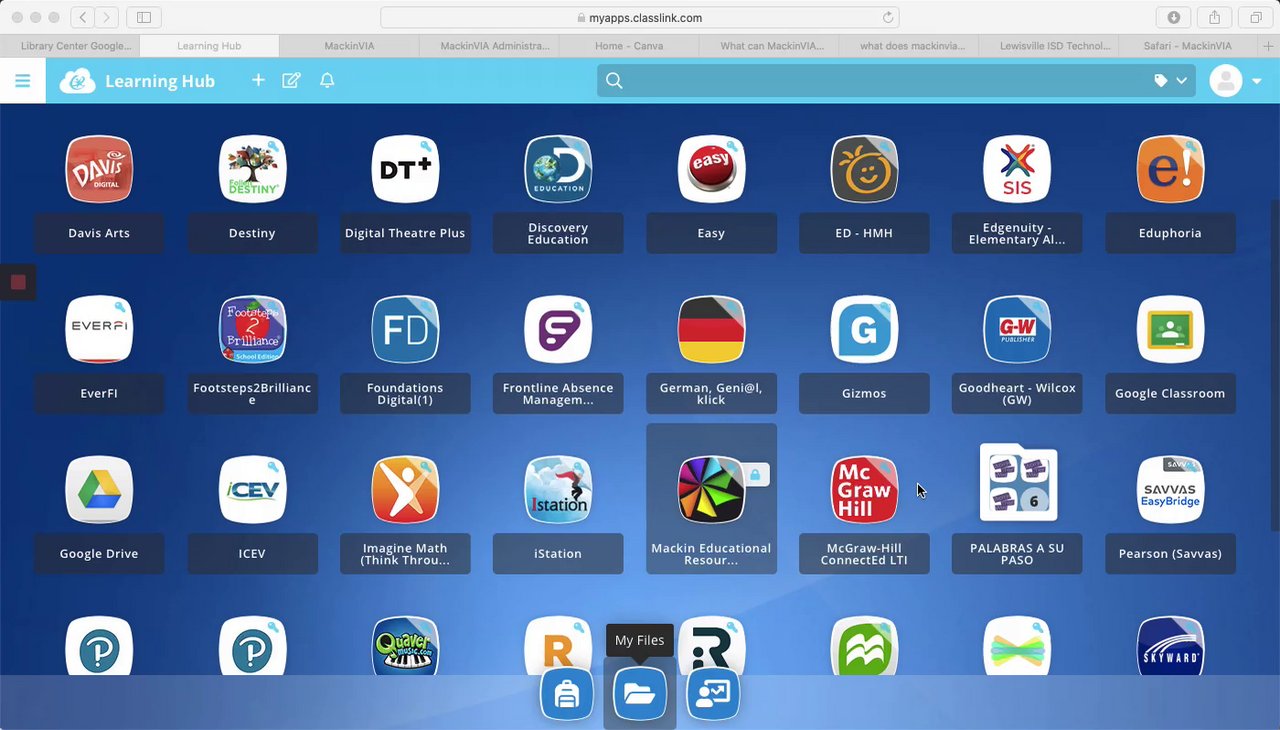This screenshot has width=1280, height=730.
Task: Open the Easy red button app
Action: 711,169
